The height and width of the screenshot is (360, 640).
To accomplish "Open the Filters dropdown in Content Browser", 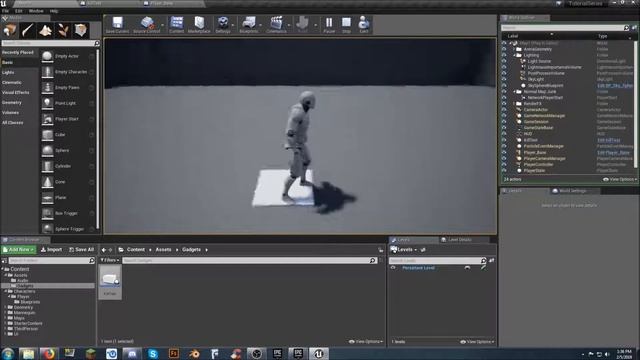I will pyautogui.click(x=110, y=260).
